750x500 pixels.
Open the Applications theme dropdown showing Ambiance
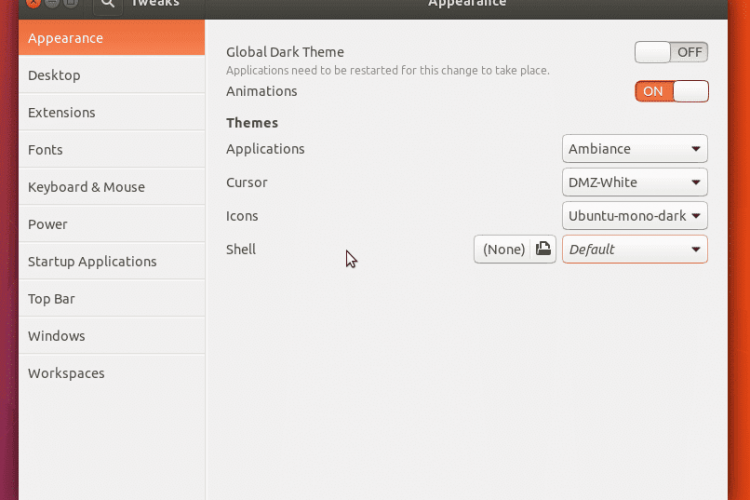(x=634, y=149)
